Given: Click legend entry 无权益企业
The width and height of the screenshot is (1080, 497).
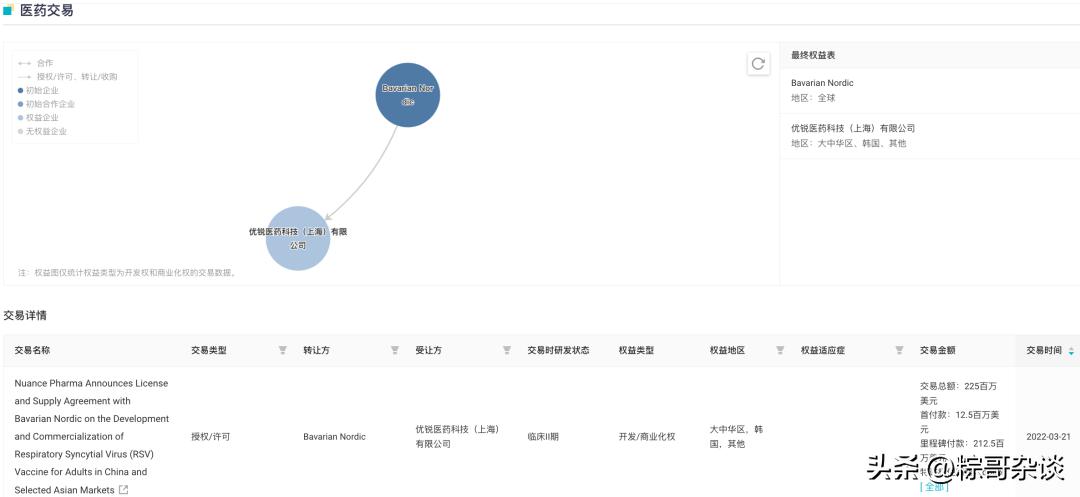Looking at the screenshot, I should [x=42, y=131].
